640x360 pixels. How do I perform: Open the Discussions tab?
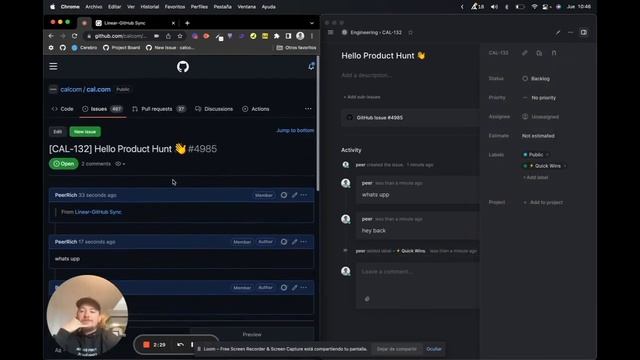pyautogui.click(x=214, y=109)
